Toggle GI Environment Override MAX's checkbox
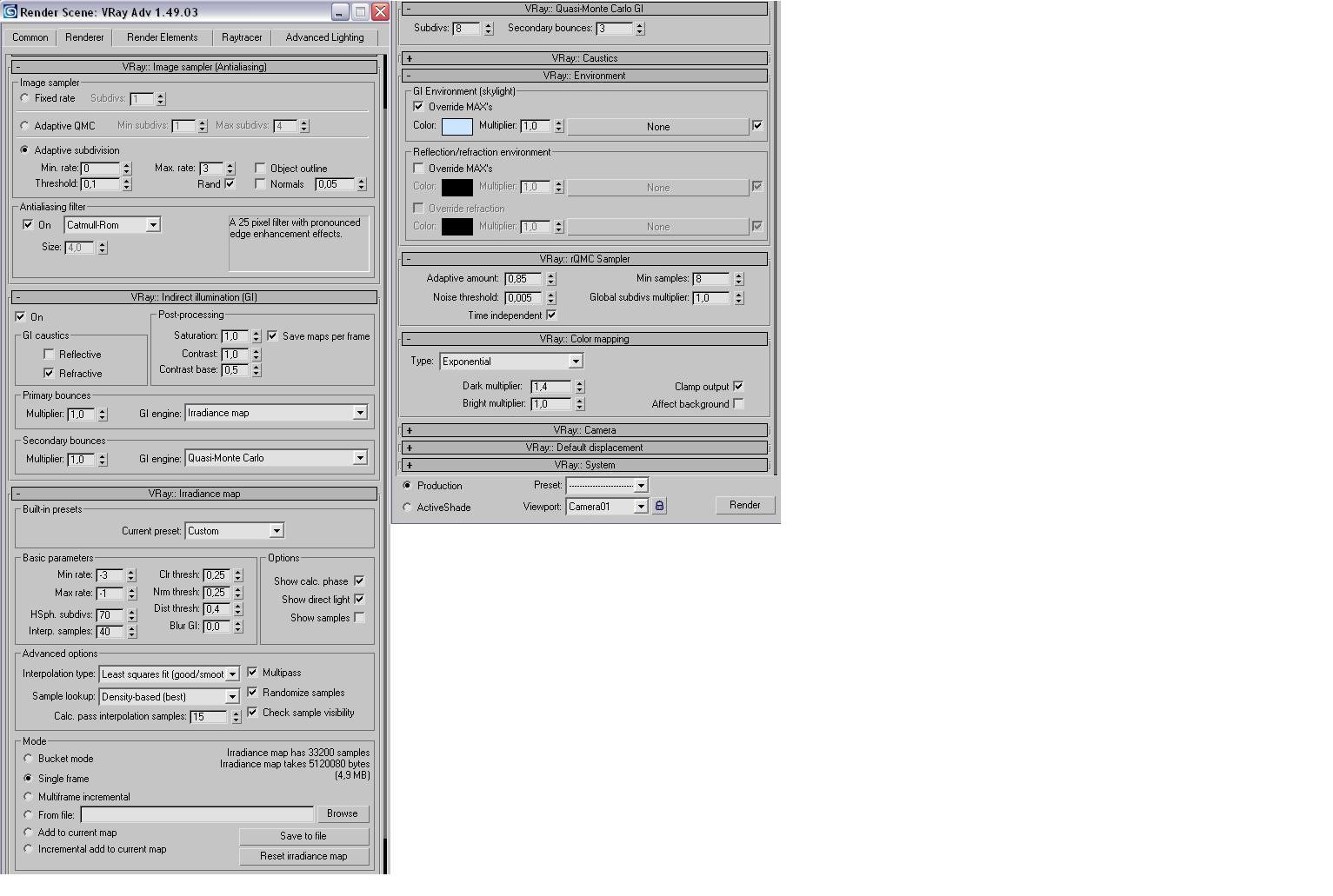This screenshot has width=1333, height=896. click(x=418, y=106)
